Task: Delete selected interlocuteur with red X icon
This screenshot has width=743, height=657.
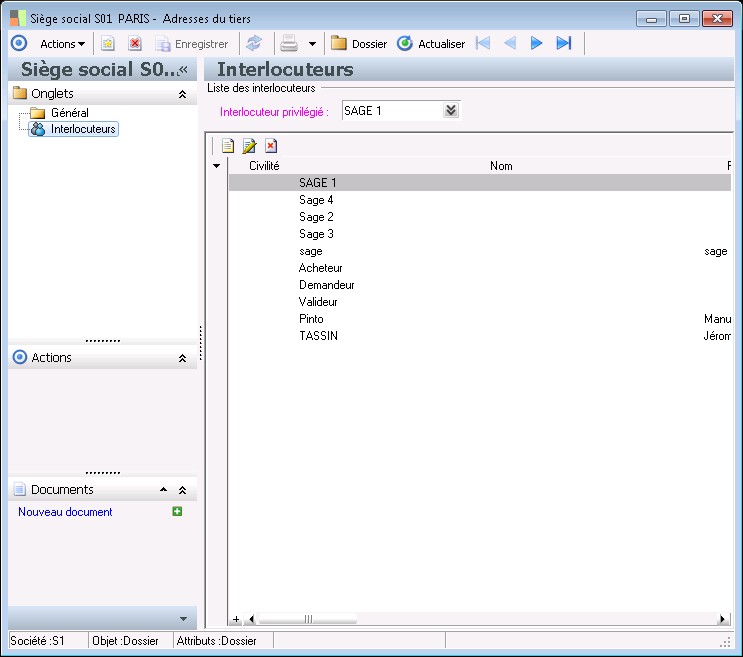Action: pos(270,146)
